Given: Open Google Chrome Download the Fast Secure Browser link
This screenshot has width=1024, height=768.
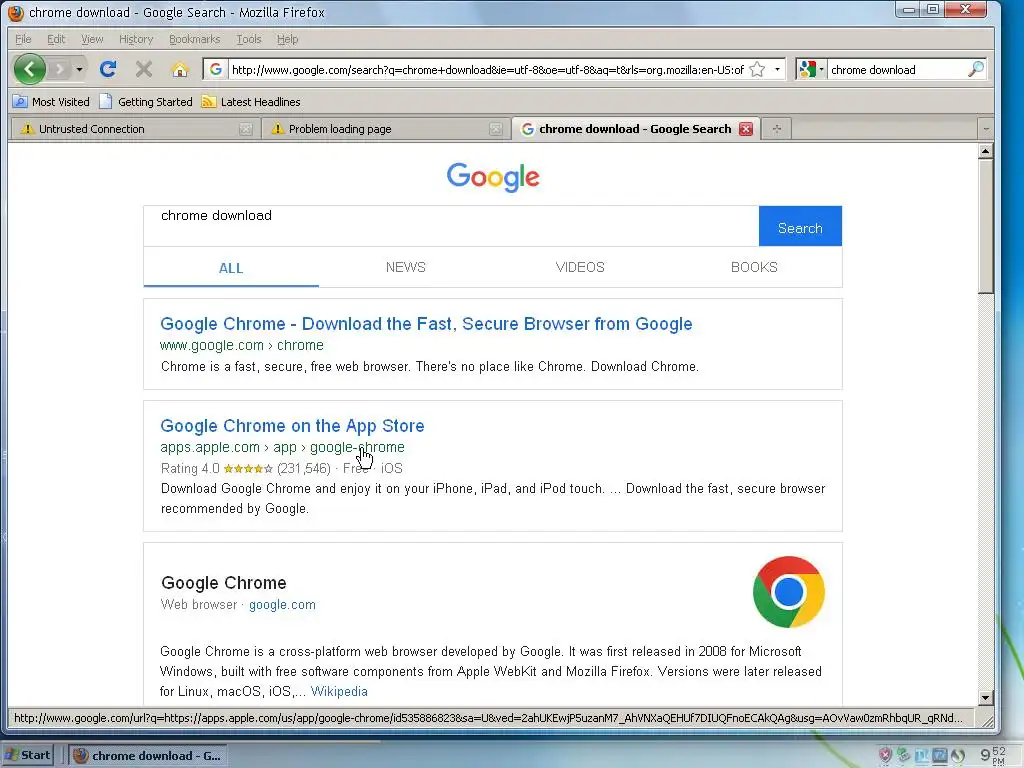Looking at the screenshot, I should point(426,324).
